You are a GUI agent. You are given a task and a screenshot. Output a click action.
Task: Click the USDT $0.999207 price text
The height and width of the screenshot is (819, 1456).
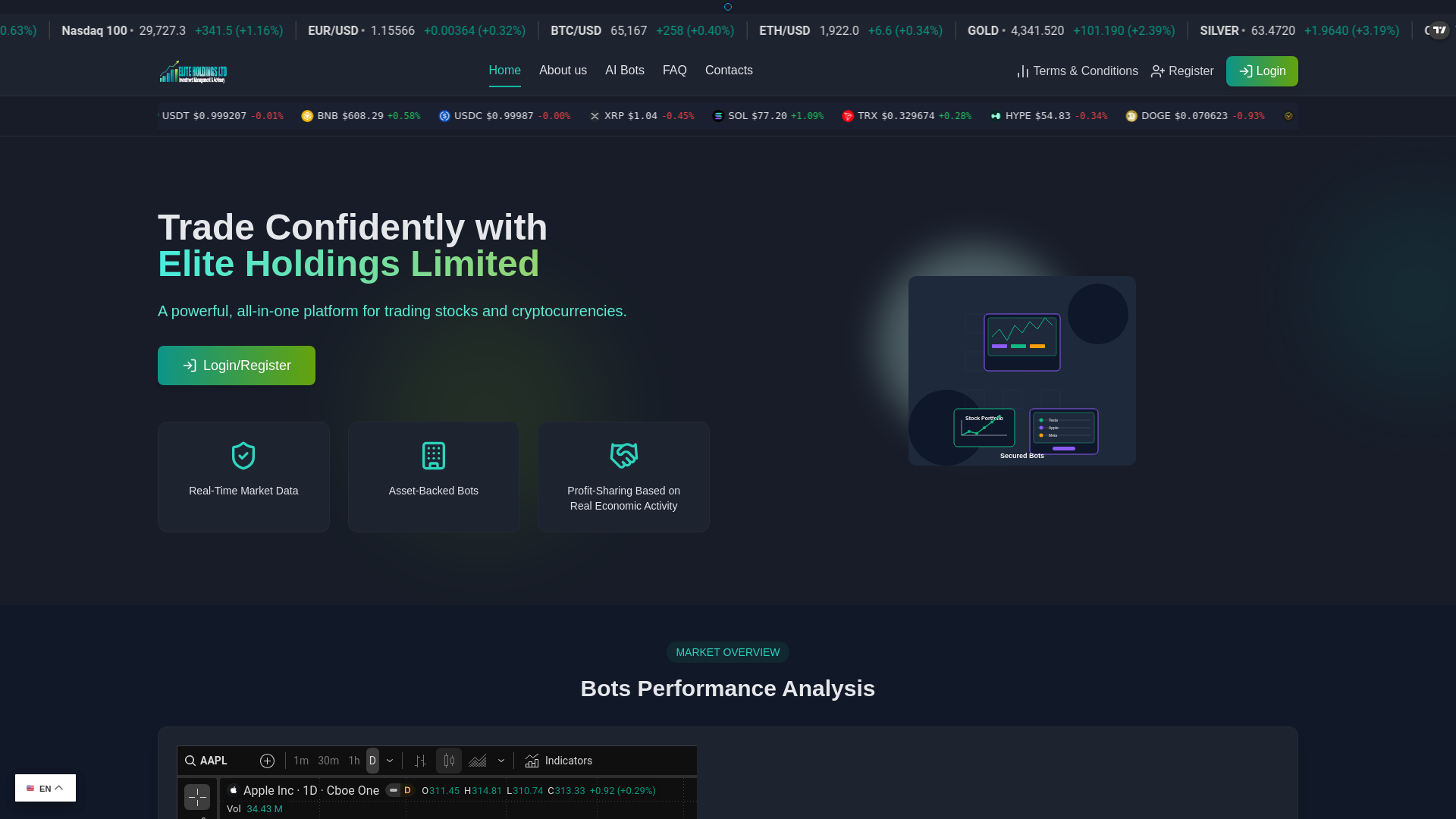tap(204, 116)
